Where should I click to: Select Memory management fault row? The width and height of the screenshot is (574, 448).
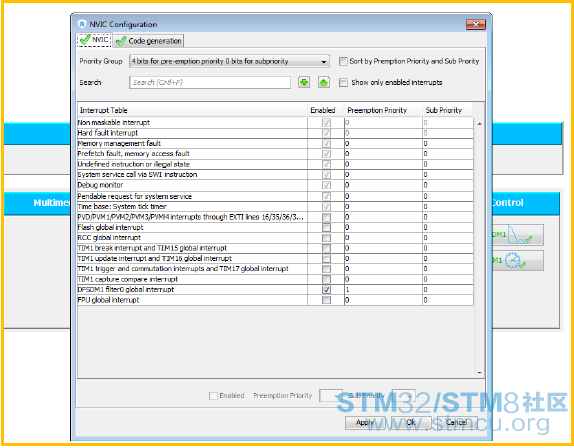275,143
